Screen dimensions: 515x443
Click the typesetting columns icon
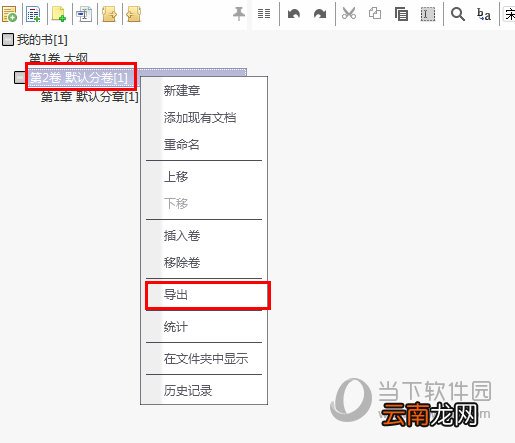[264, 14]
